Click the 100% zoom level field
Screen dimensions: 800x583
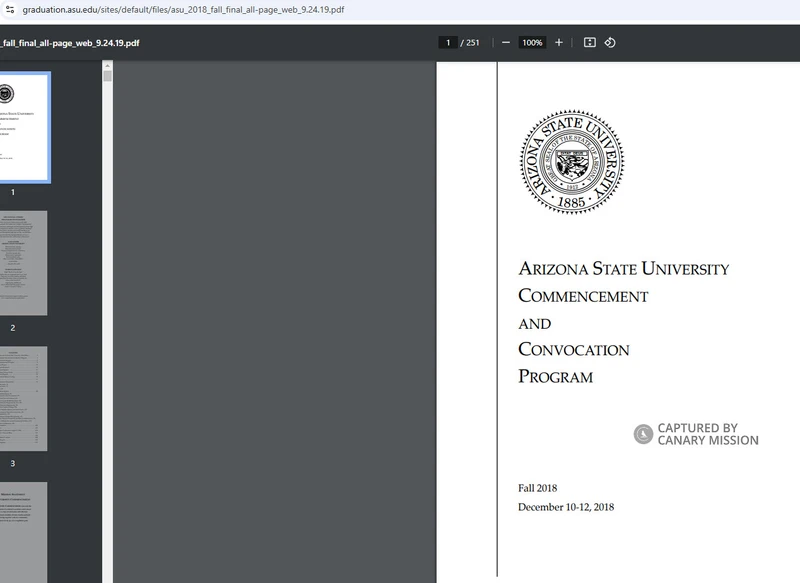(532, 43)
